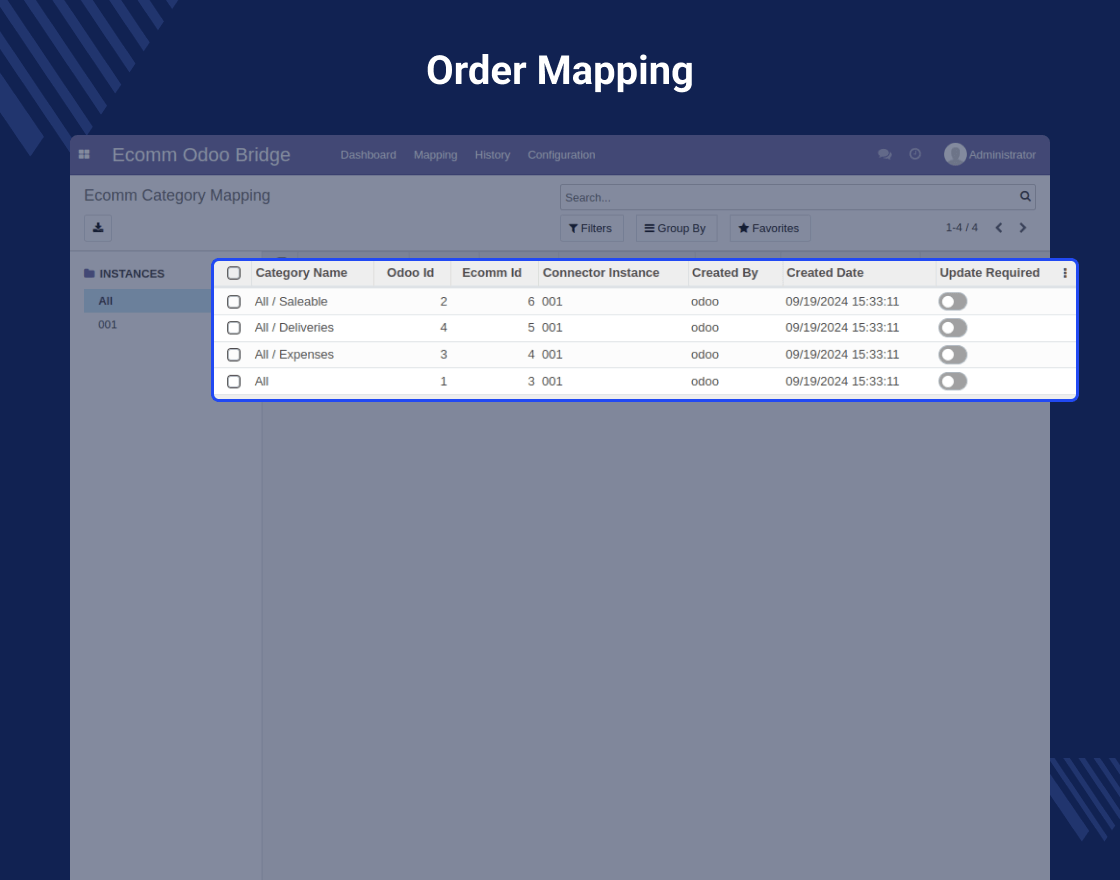Viewport: 1120px width, 880px height.
Task: Tick the select-all header checkbox
Action: pos(234,273)
